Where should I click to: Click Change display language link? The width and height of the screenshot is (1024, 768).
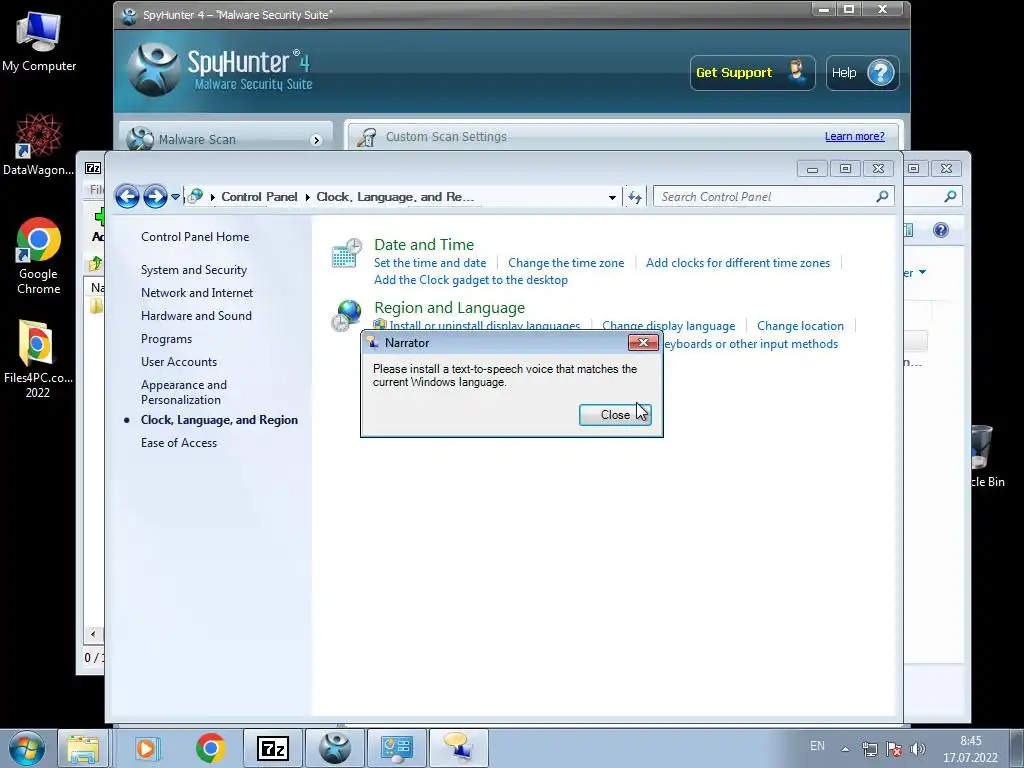(668, 325)
